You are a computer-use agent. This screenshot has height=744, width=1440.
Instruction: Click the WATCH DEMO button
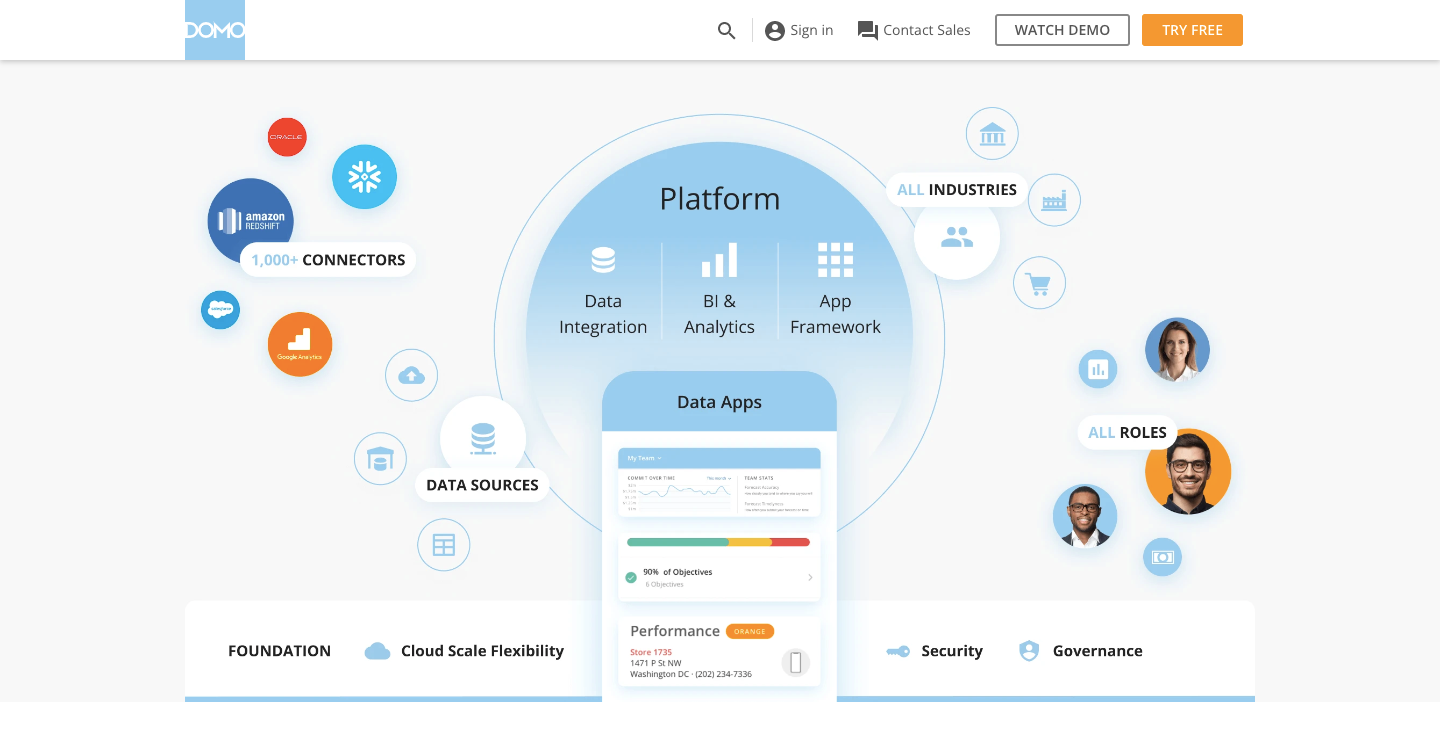pos(1062,30)
